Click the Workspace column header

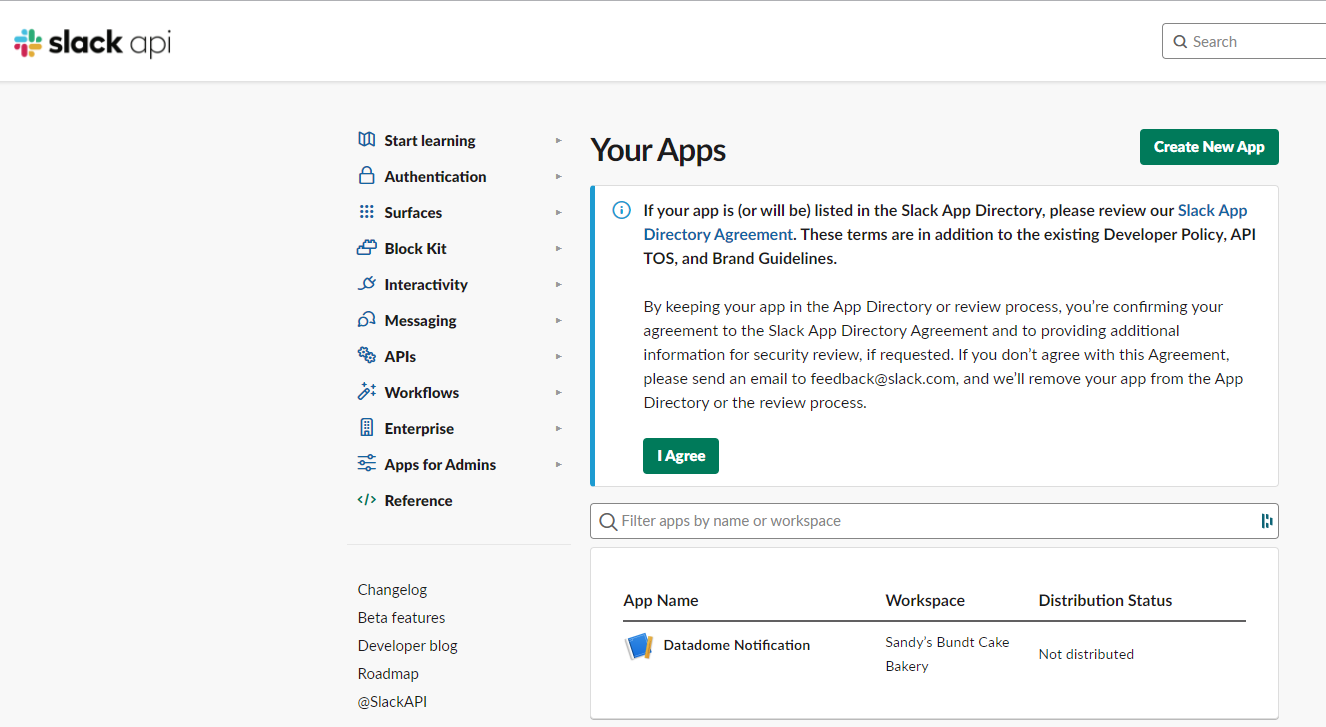(x=925, y=601)
